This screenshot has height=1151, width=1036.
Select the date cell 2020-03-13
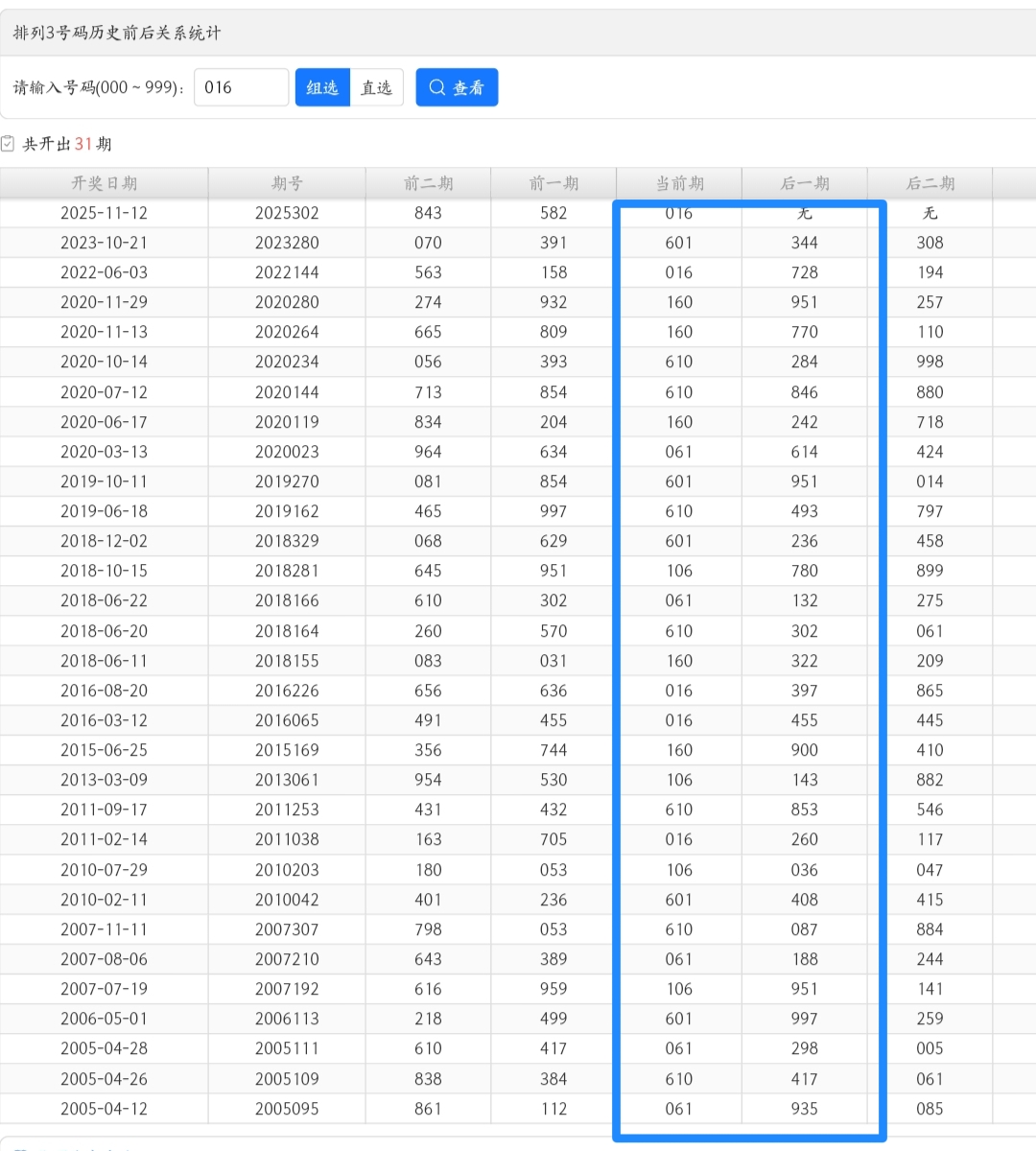(x=104, y=452)
